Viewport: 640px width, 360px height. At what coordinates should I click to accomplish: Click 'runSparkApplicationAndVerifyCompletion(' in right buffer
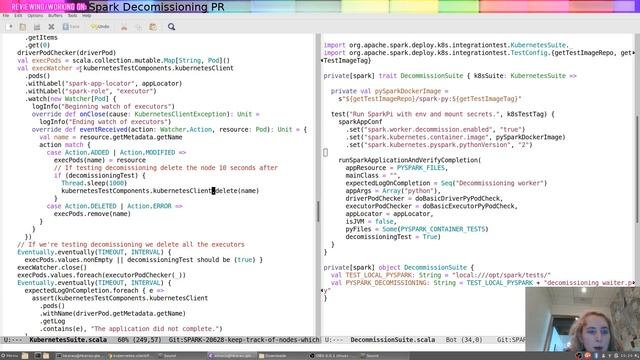point(409,160)
